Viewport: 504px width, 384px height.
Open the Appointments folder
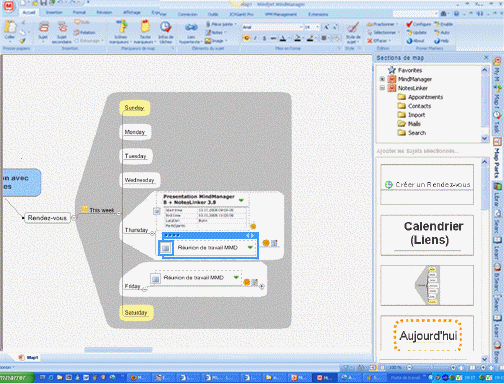[420, 97]
